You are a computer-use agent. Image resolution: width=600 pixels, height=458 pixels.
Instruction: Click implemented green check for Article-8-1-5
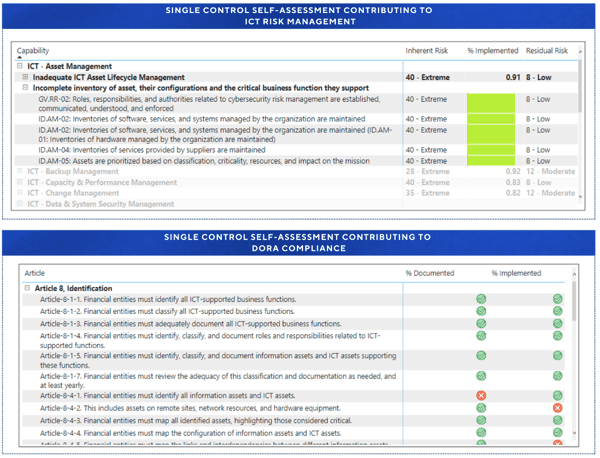(x=558, y=355)
